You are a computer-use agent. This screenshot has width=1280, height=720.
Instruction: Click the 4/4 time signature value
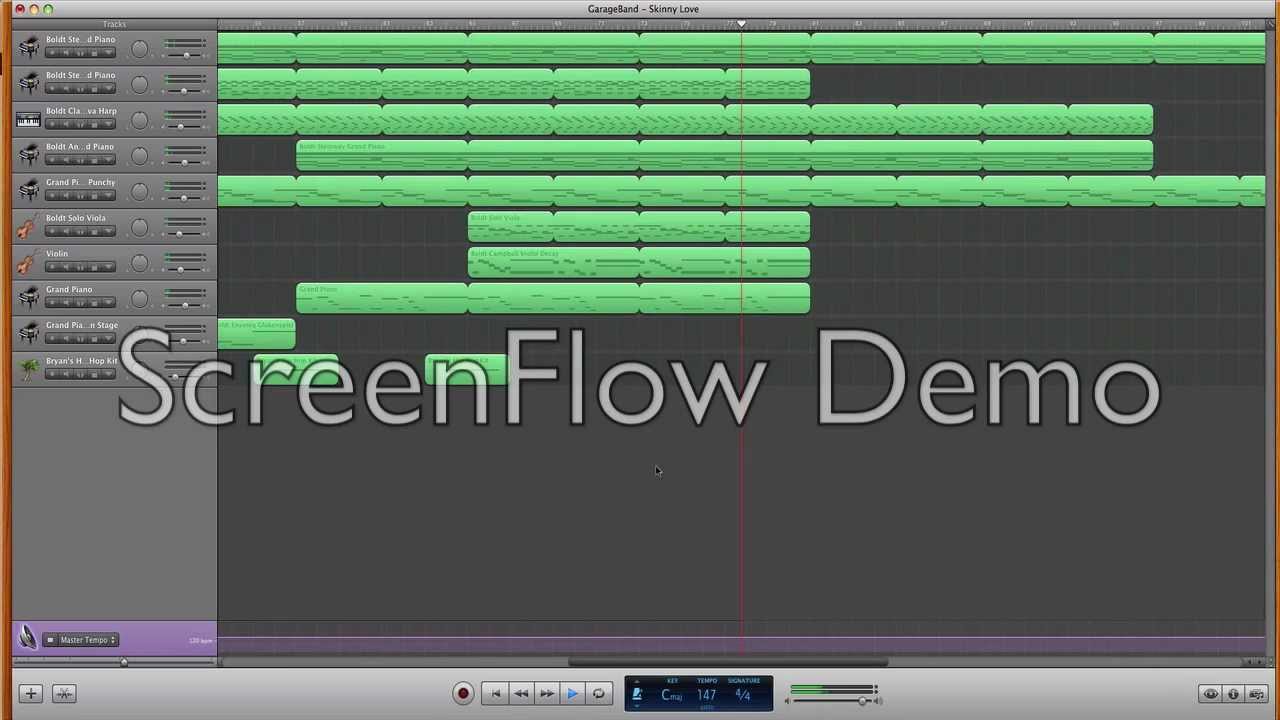pyautogui.click(x=743, y=695)
